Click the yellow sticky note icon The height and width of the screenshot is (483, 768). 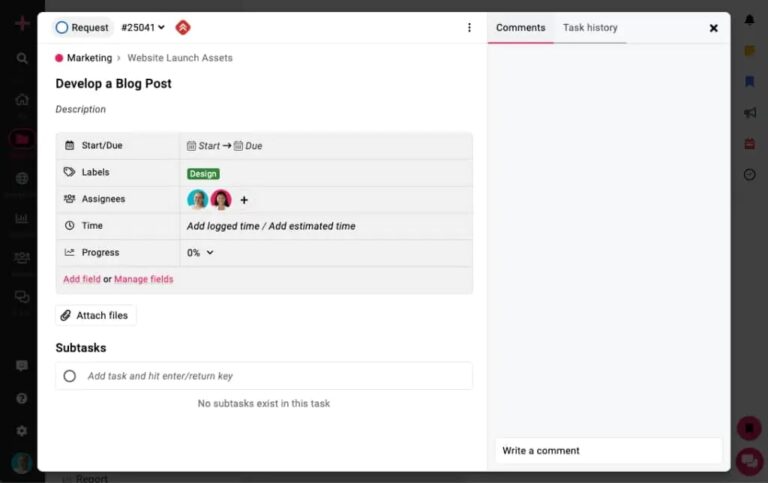tap(749, 51)
